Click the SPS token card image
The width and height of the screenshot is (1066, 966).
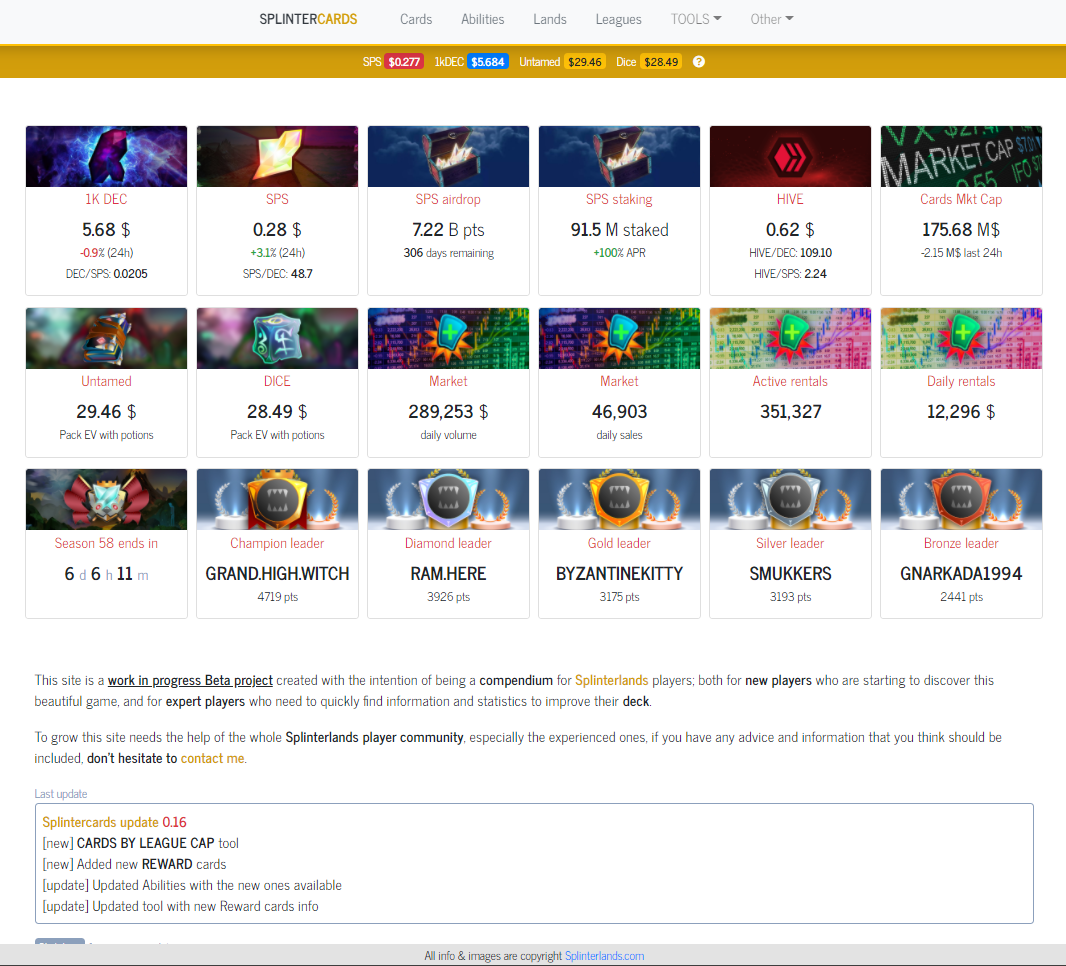(x=277, y=156)
